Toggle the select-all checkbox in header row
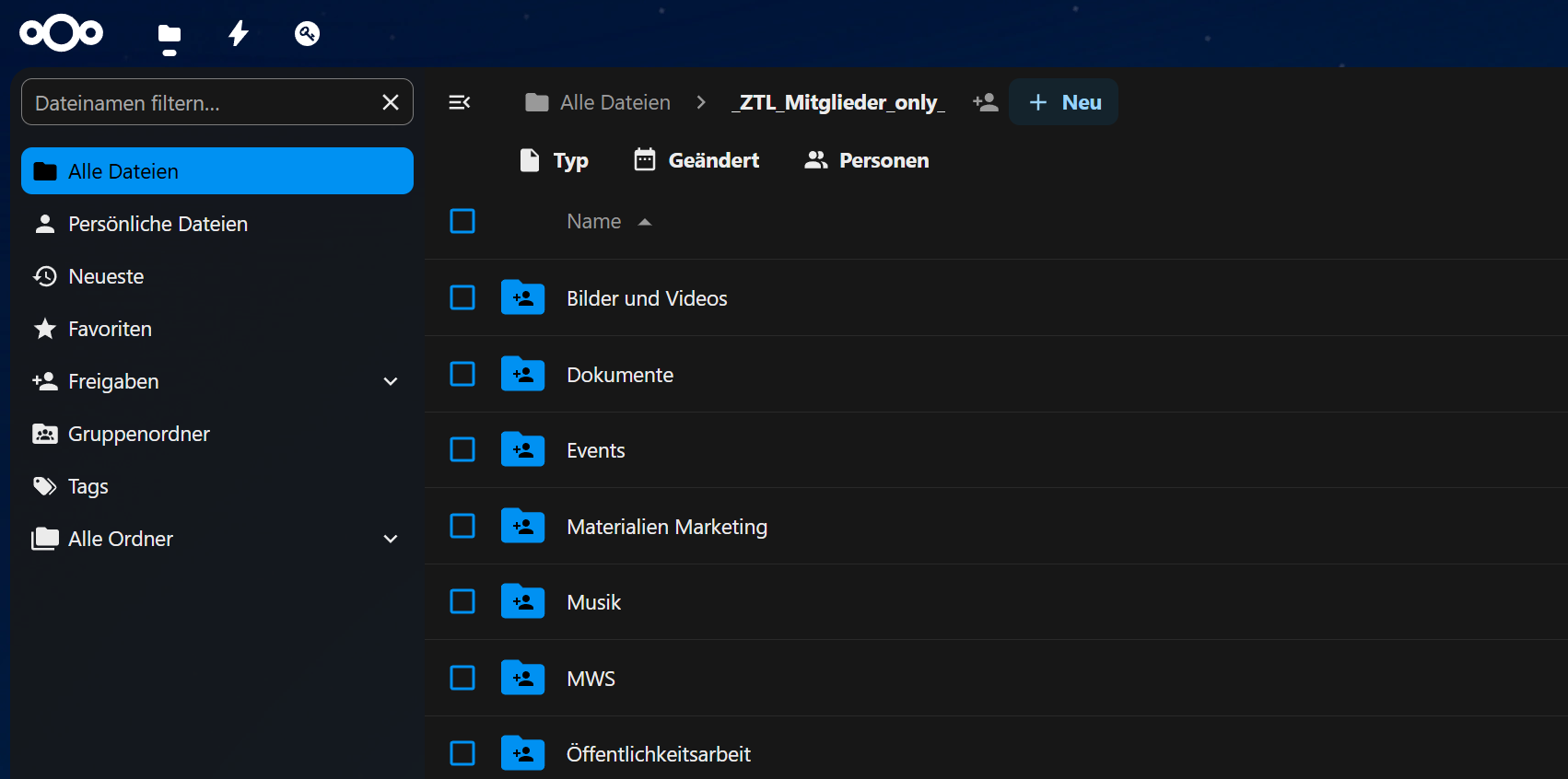1568x779 pixels. (462, 221)
